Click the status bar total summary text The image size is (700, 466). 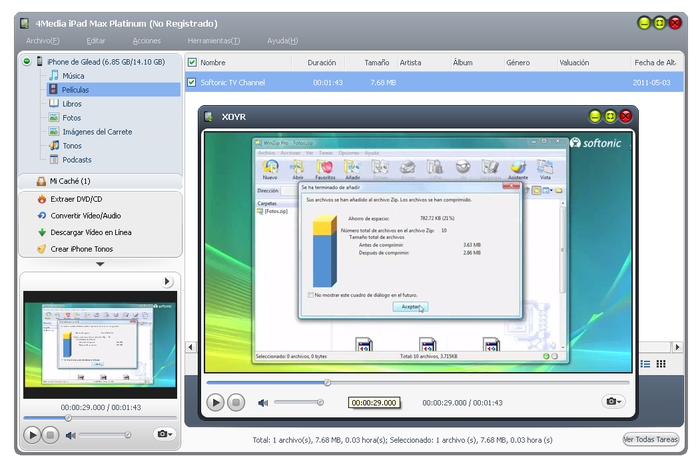click(x=402, y=440)
